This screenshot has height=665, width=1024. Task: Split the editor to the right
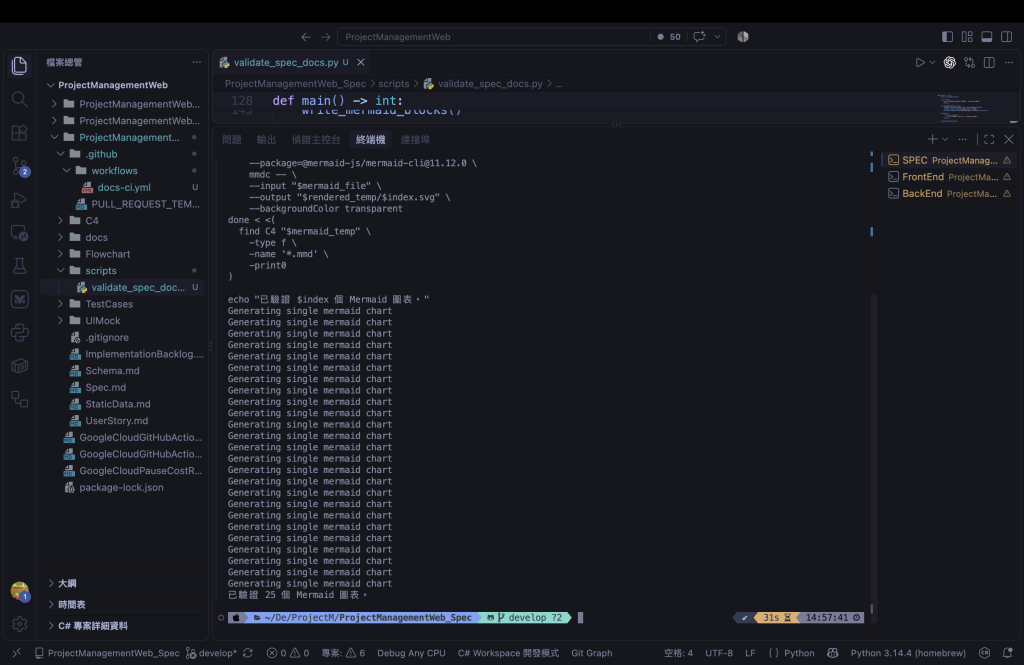(x=989, y=63)
